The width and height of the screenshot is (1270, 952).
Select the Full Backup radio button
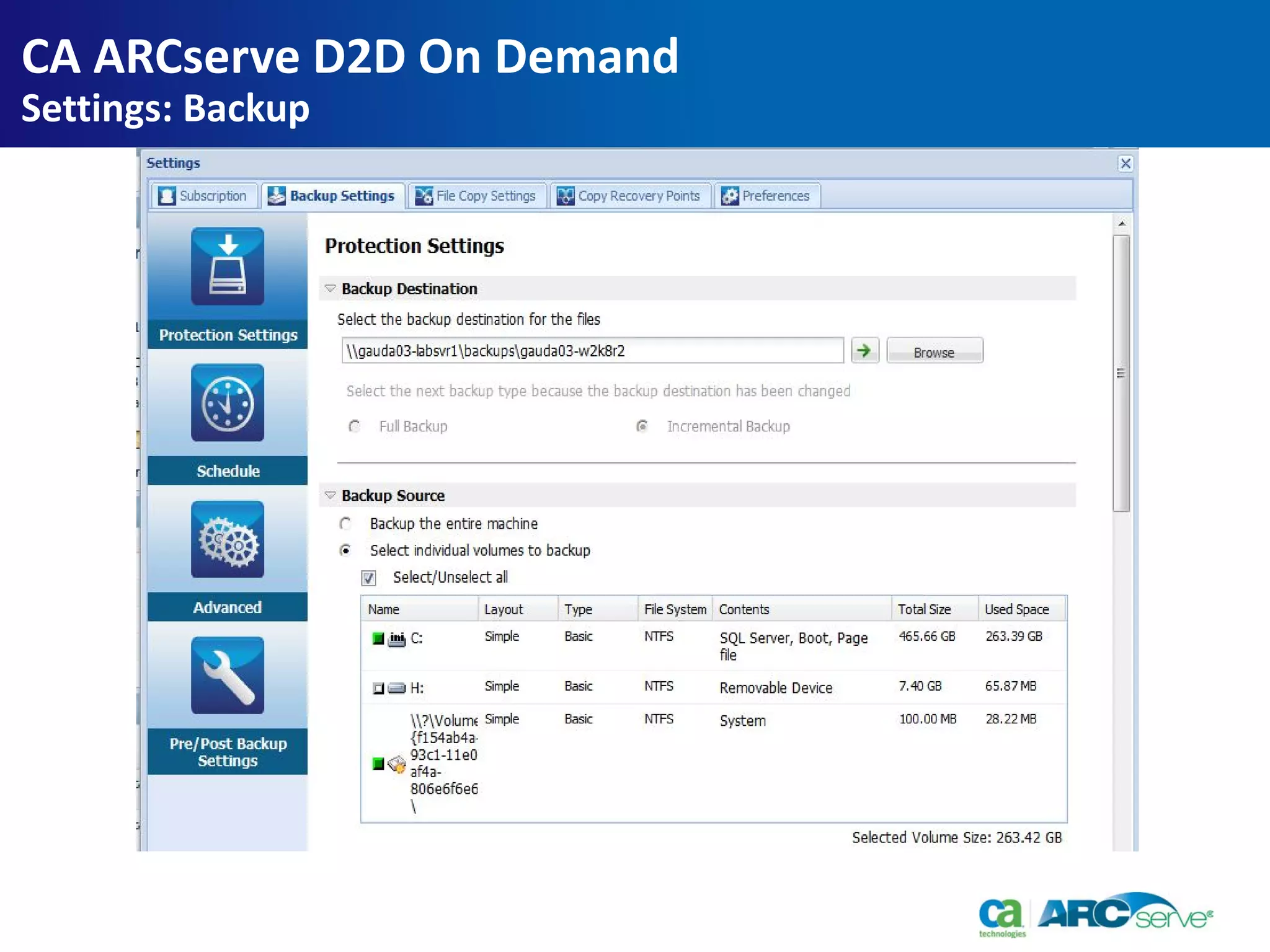(x=354, y=426)
